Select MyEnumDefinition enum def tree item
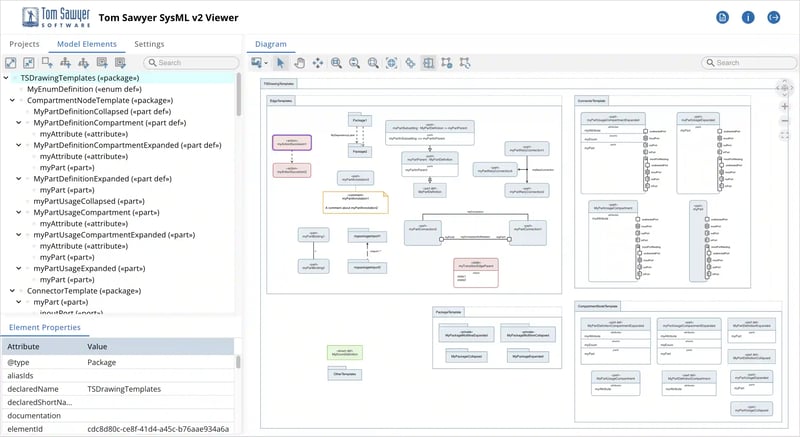This screenshot has width=800, height=437. point(84,89)
